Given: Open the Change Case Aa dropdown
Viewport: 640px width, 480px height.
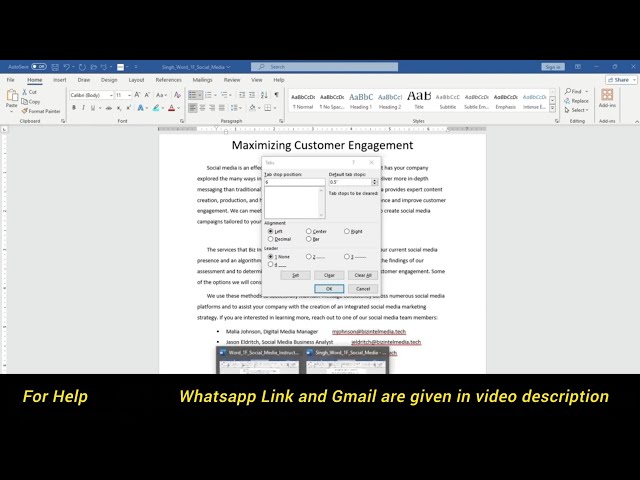Looking at the screenshot, I should [x=161, y=95].
